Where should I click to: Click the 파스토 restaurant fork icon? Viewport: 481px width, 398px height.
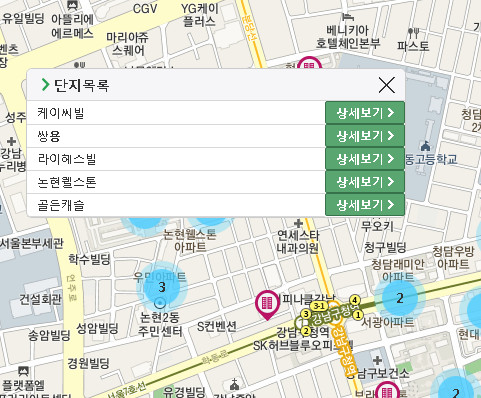[413, 33]
